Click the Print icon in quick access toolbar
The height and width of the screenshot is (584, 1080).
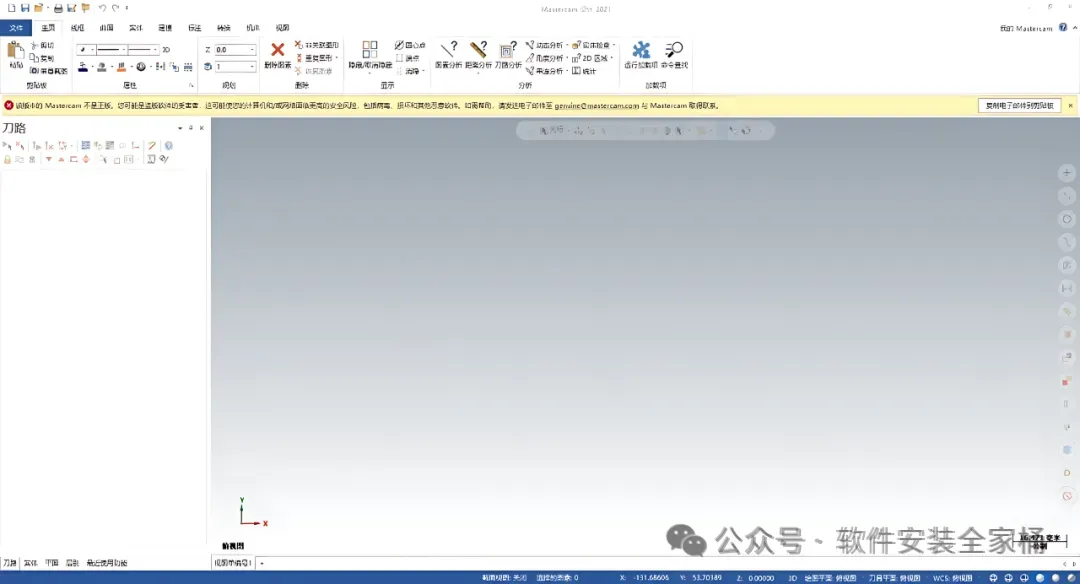(58, 8)
